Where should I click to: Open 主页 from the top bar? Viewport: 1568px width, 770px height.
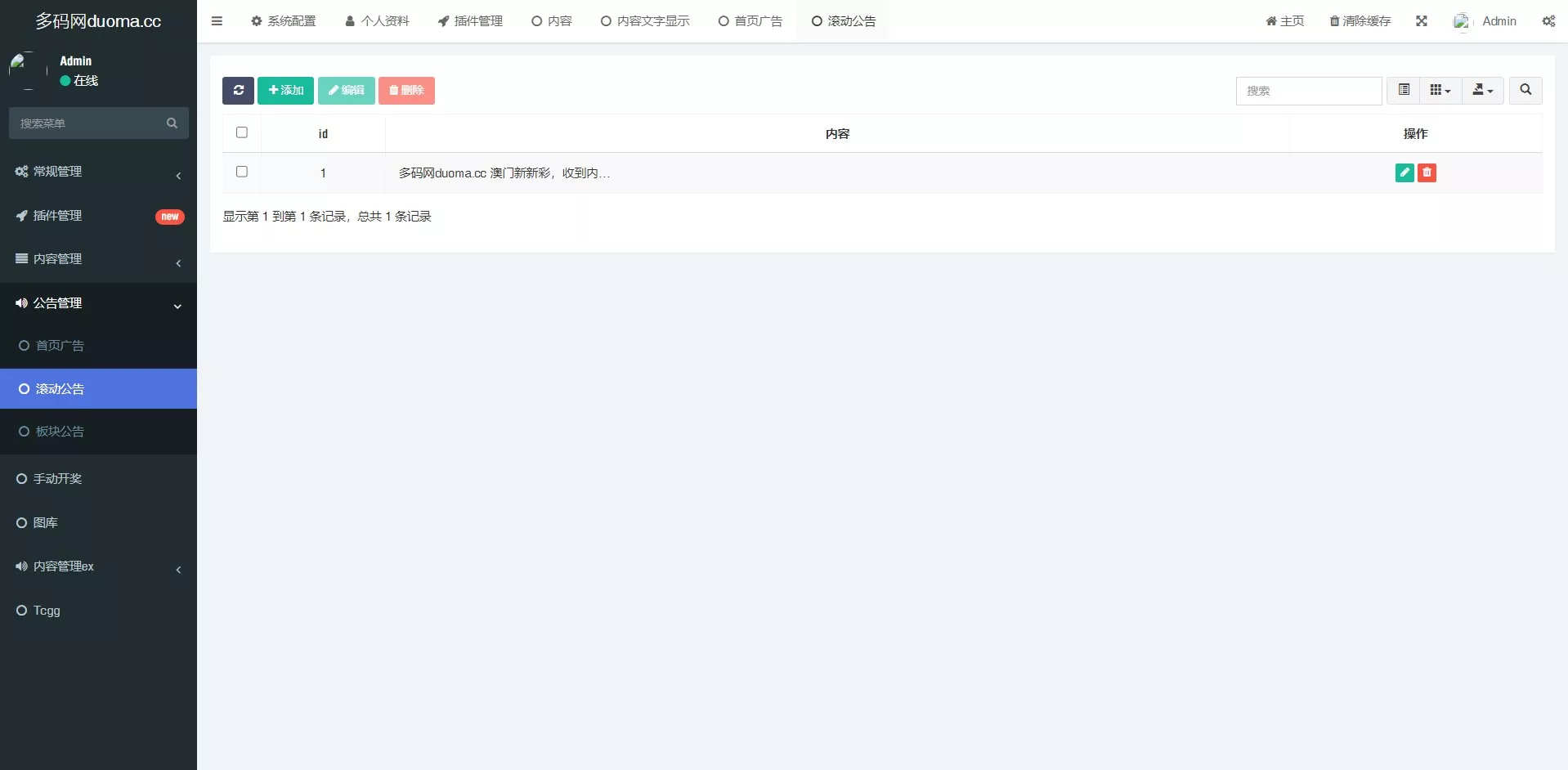(1284, 20)
